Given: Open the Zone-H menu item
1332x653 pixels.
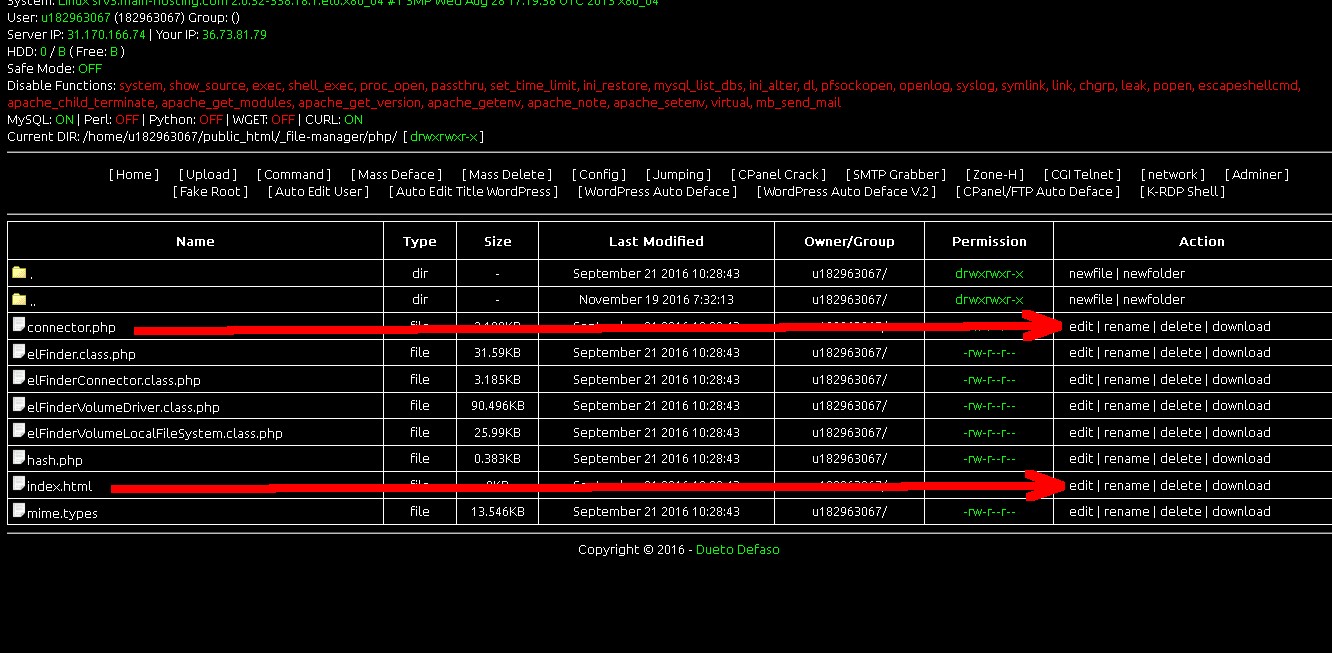Looking at the screenshot, I should 994,174.
